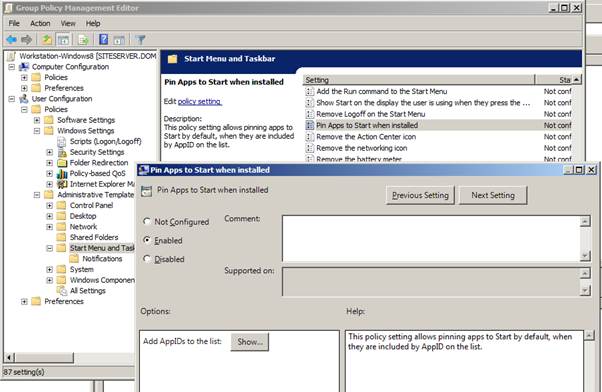The width and height of the screenshot is (602, 392).
Task: Expand the Security Settings node
Action: tap(50, 152)
